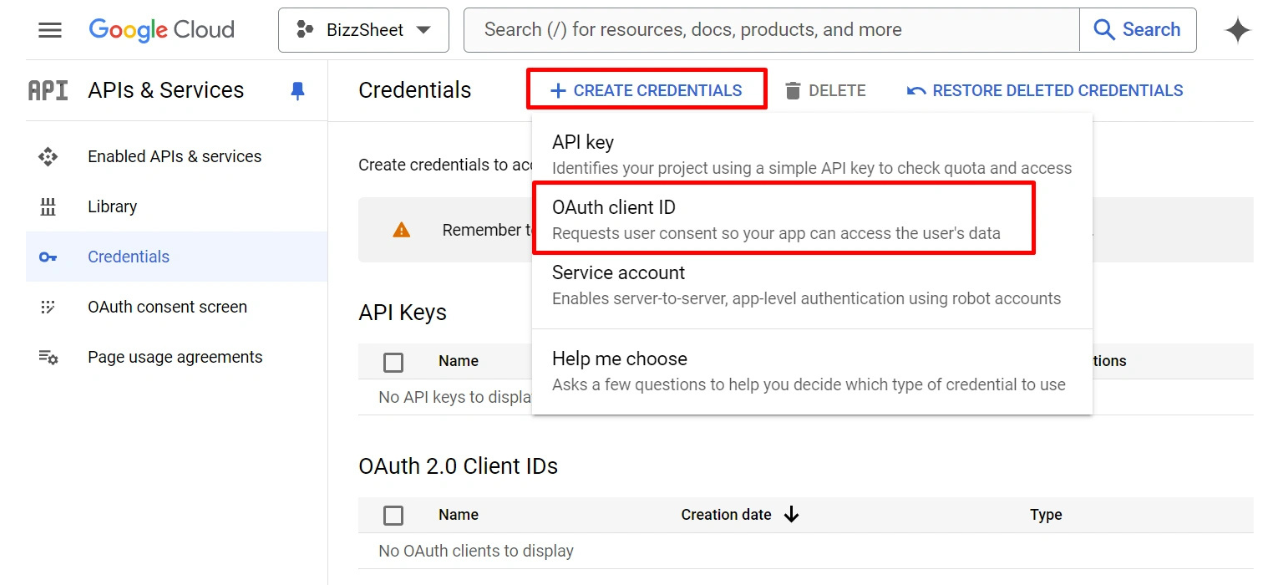The height and width of the screenshot is (585, 1280).
Task: Click the API Keys section heading
Action: 403,312
